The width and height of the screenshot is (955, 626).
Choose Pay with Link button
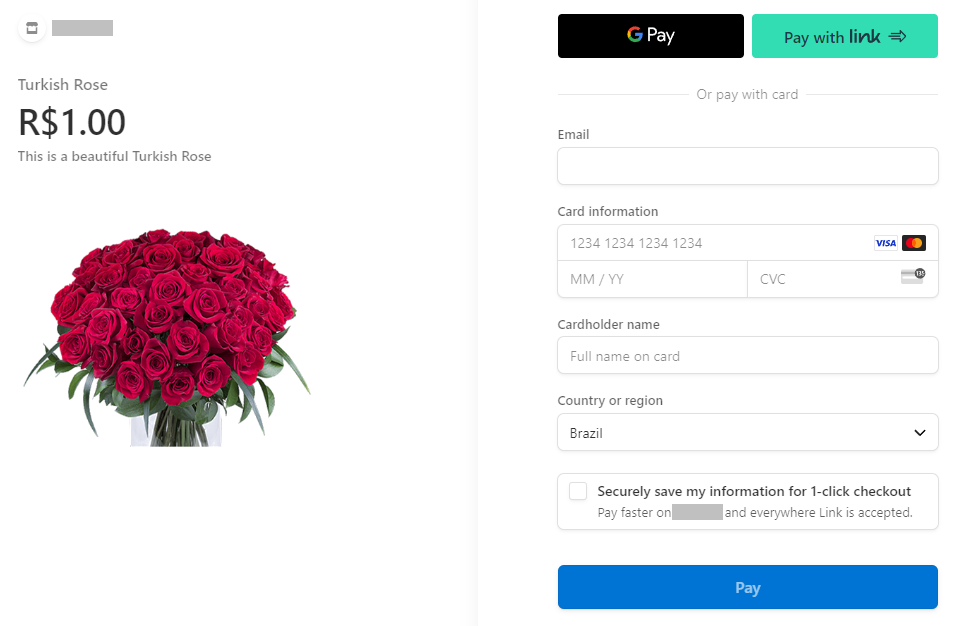[x=844, y=37]
